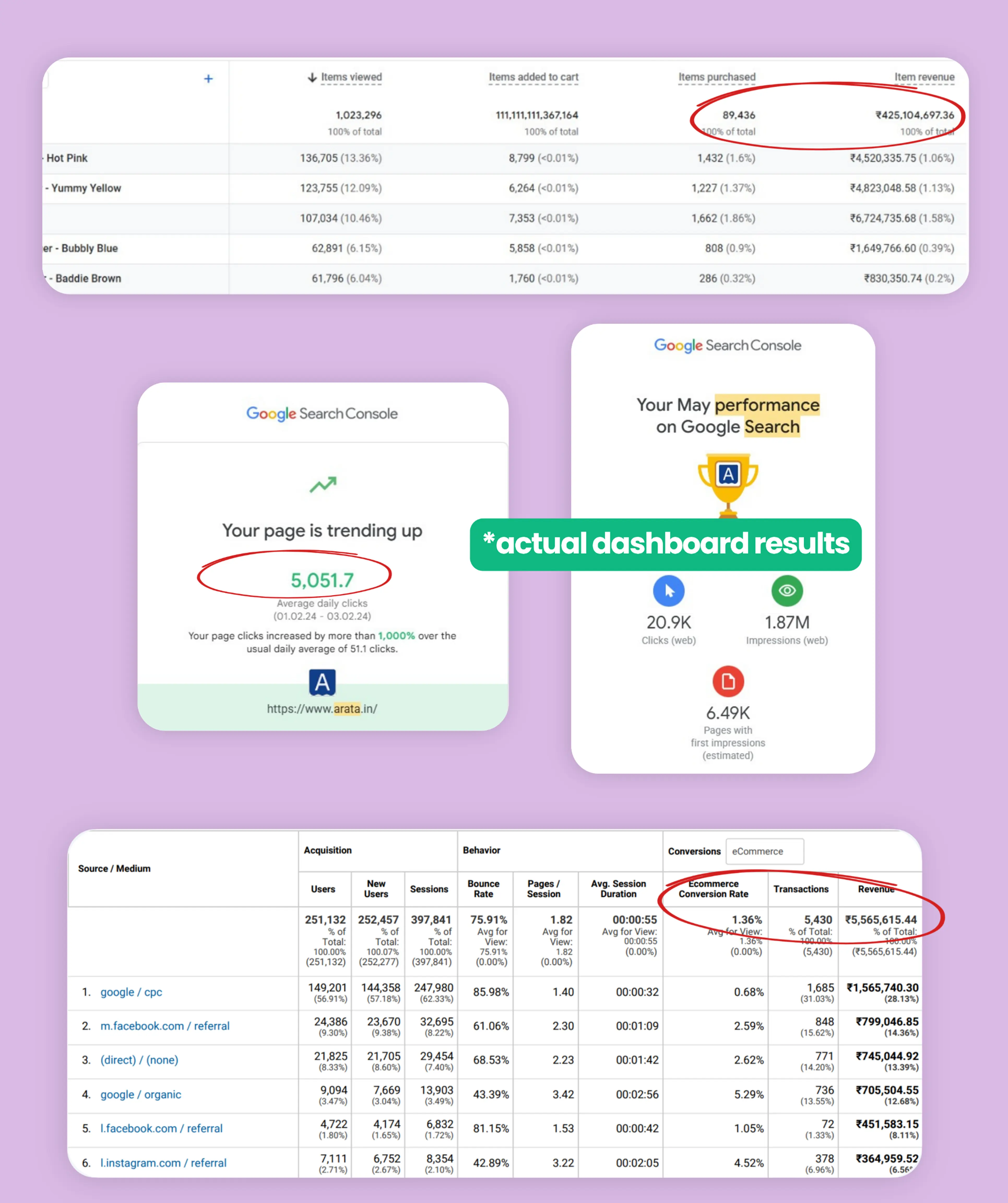Click the descending sort arrow beside Items viewed

pyautogui.click(x=312, y=77)
